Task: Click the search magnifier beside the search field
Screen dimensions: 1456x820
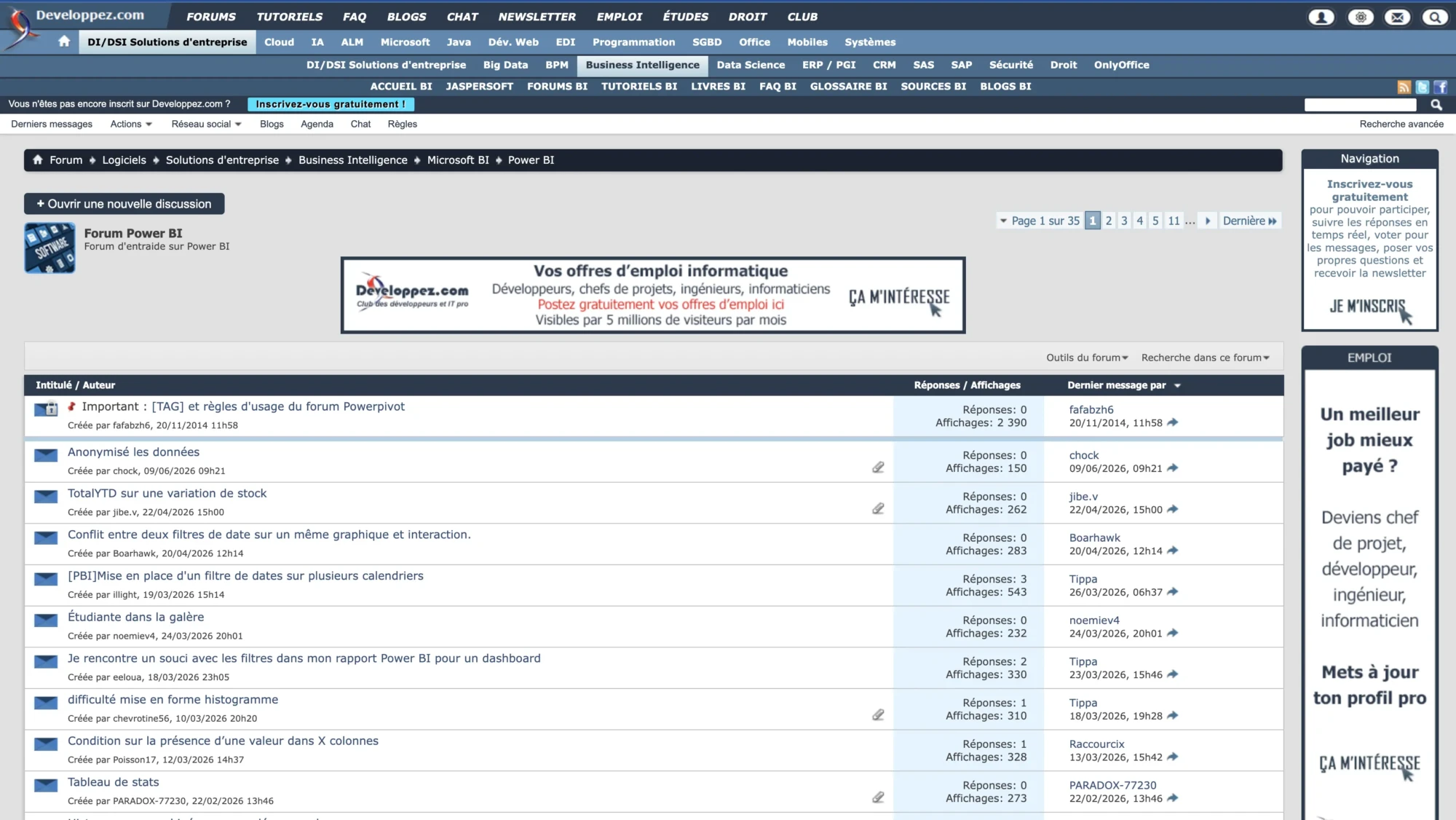Action: pos(1436,105)
